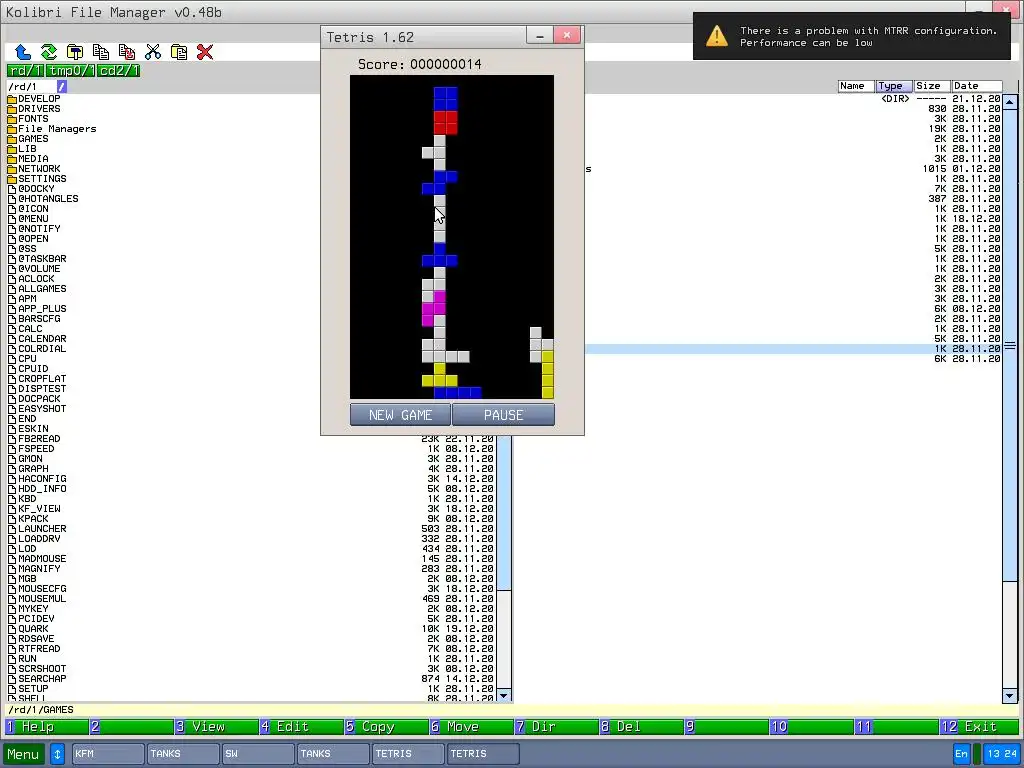Click the 4 Edit function key button
The image size is (1024, 768).
tap(302, 727)
